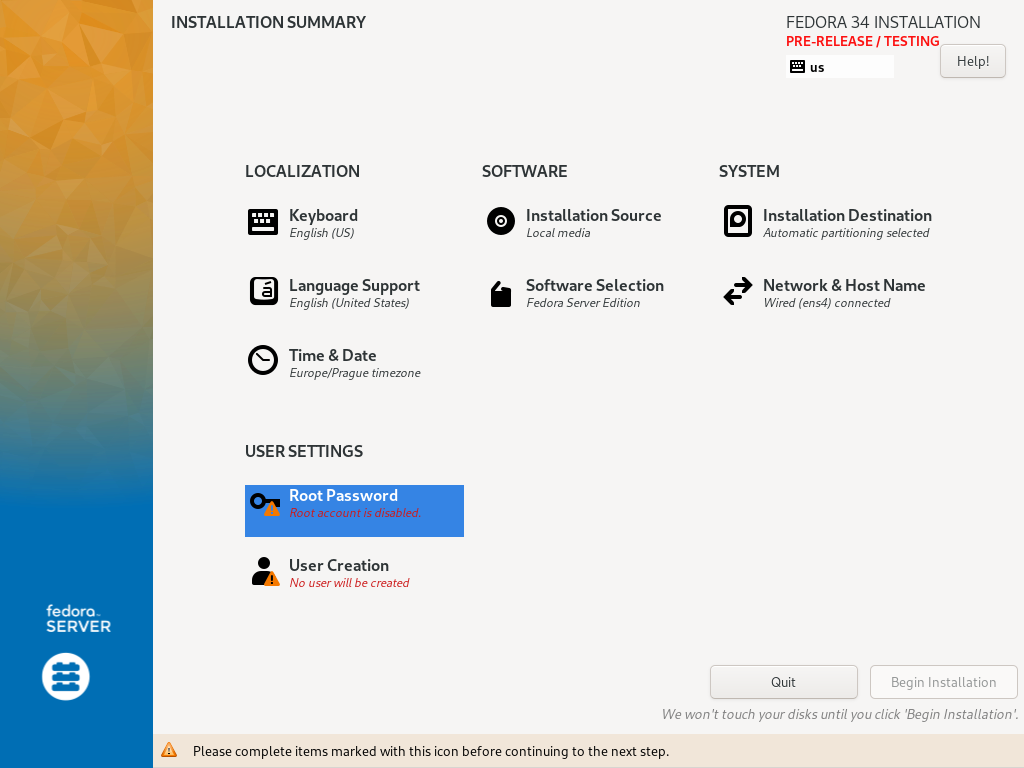Click the 'Fedora Server Edition' text
This screenshot has height=768, width=1024.
[x=583, y=303]
